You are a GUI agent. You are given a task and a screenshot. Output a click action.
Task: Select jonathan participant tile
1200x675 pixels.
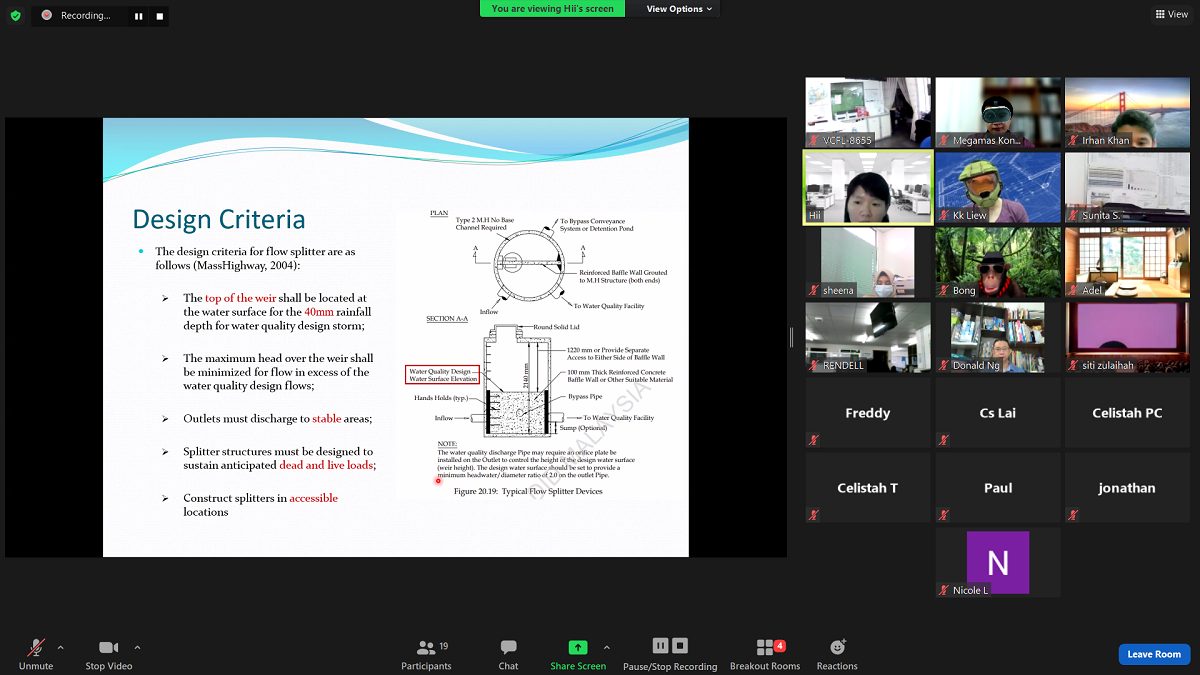pyautogui.click(x=1127, y=488)
